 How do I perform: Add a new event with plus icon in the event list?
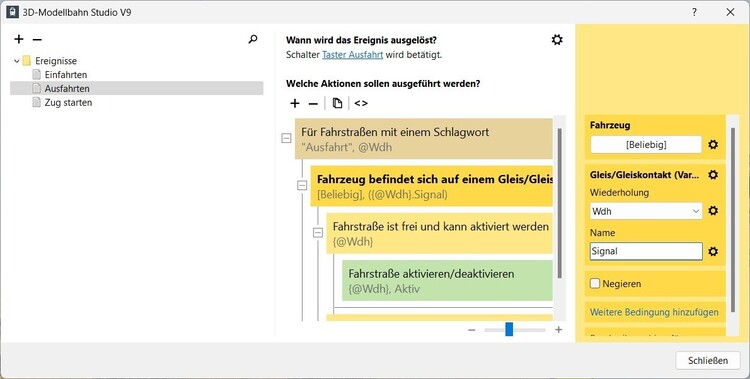point(19,39)
